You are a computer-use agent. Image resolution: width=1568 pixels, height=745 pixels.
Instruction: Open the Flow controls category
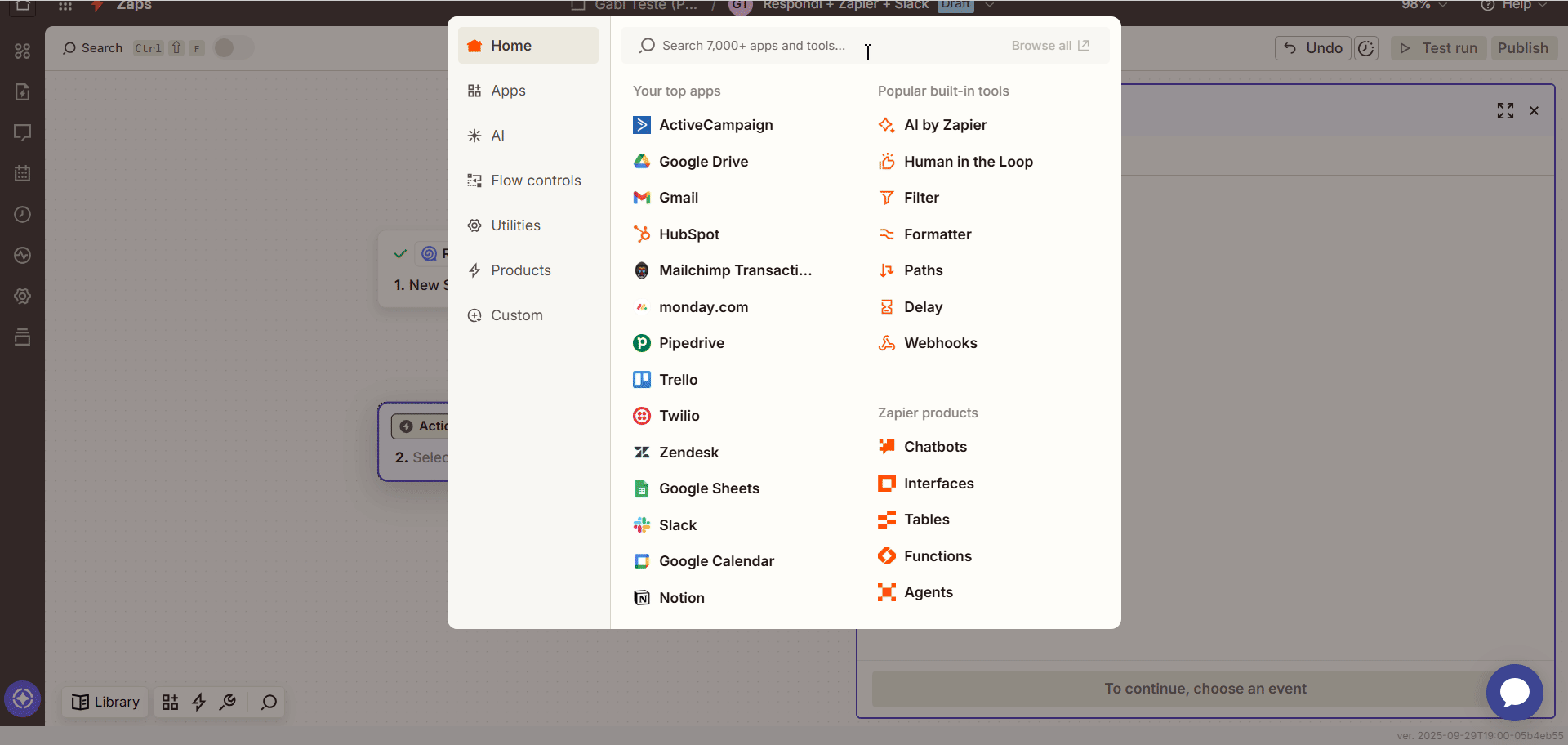coord(528,181)
